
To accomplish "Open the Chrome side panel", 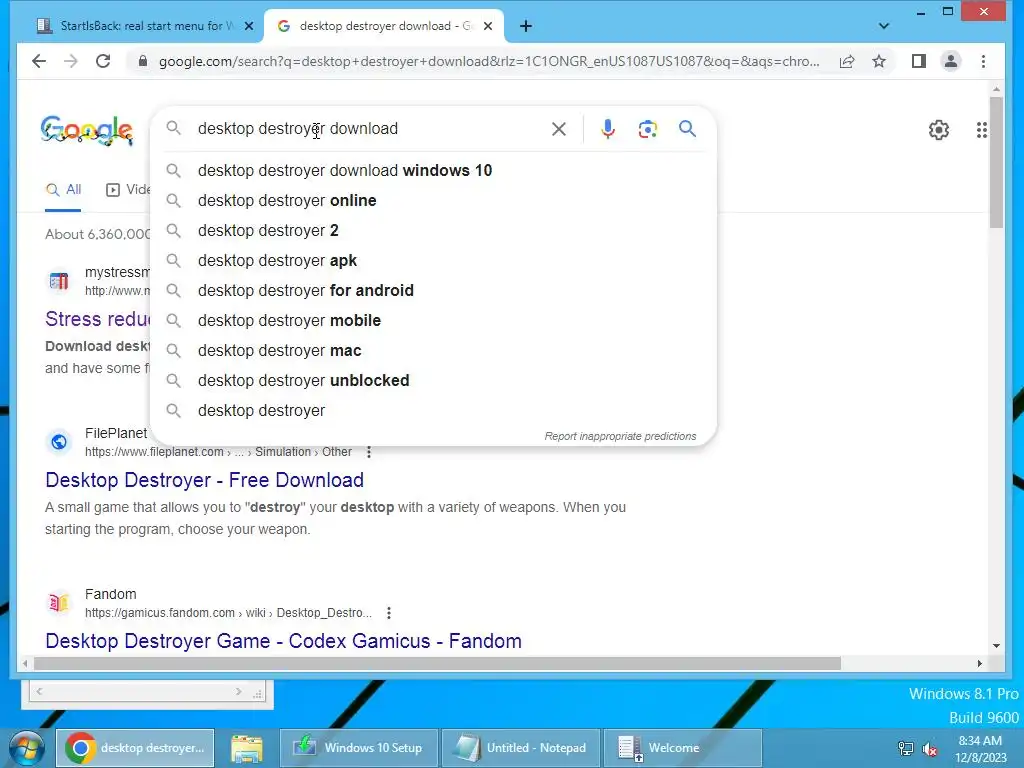I will pos(919,61).
